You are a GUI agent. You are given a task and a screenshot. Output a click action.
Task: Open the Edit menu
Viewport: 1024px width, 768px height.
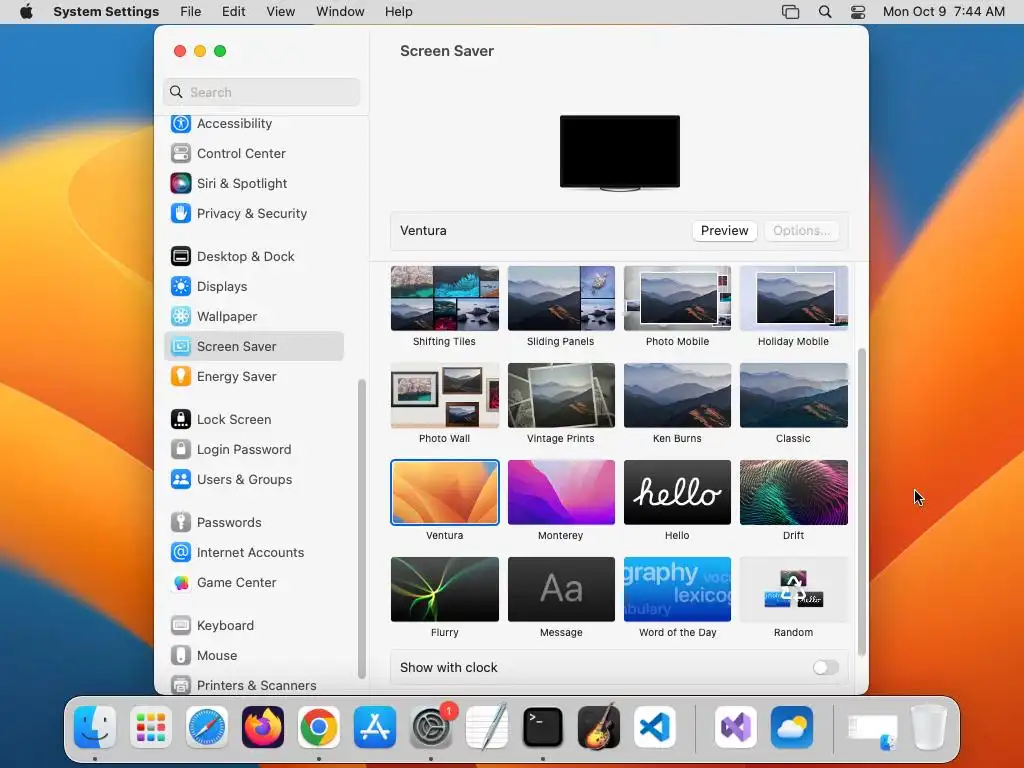point(233,12)
